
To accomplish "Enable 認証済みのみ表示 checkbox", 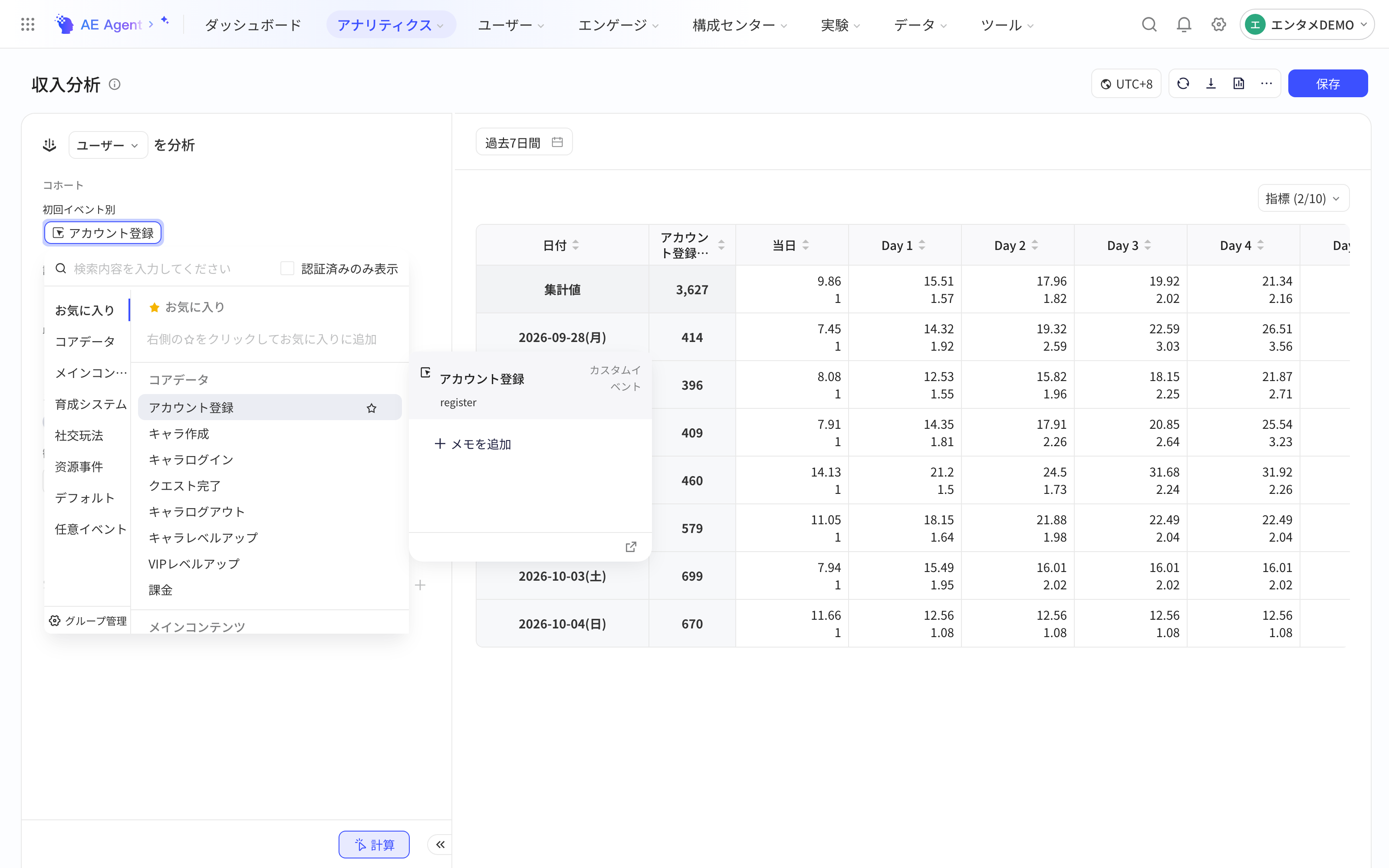I will click(x=287, y=268).
